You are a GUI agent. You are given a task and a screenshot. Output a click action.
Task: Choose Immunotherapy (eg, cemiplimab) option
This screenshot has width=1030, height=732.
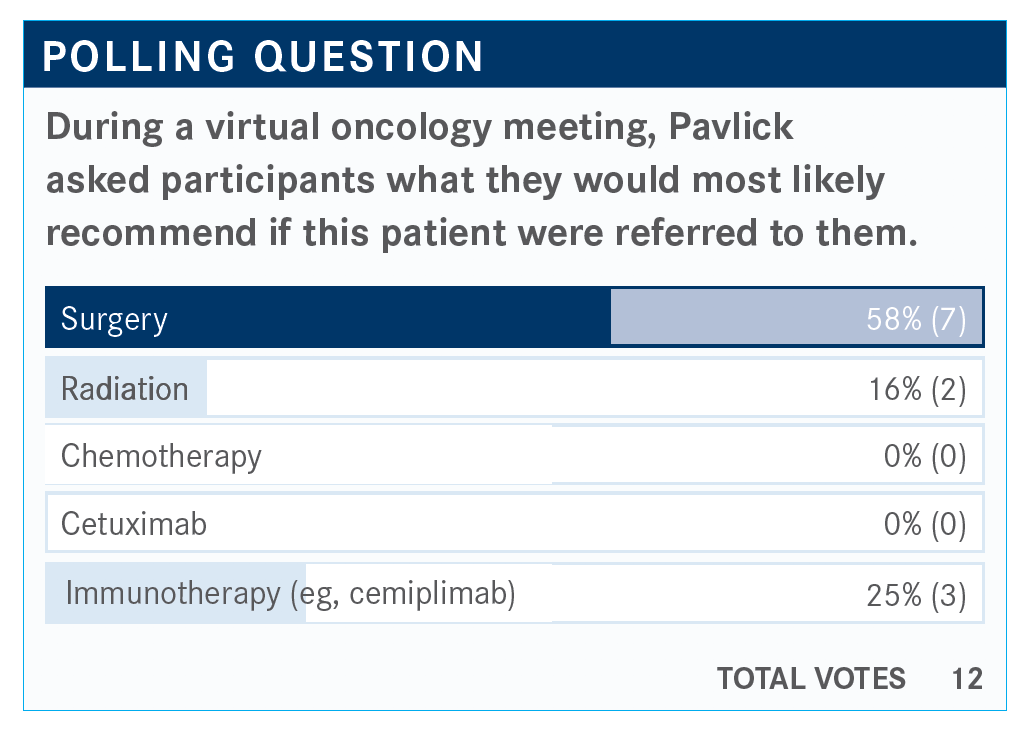click(290, 594)
